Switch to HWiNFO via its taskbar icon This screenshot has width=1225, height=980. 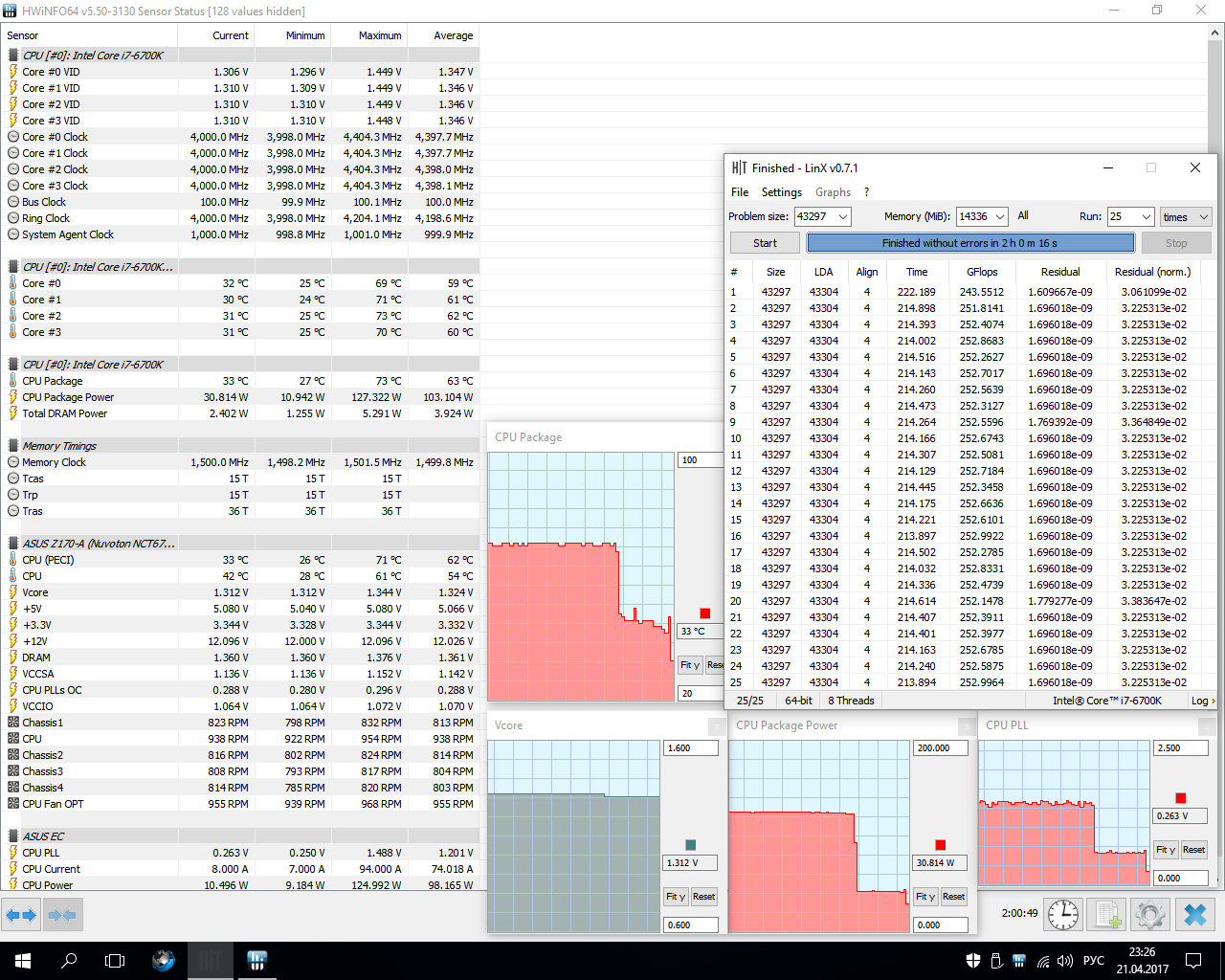click(256, 961)
